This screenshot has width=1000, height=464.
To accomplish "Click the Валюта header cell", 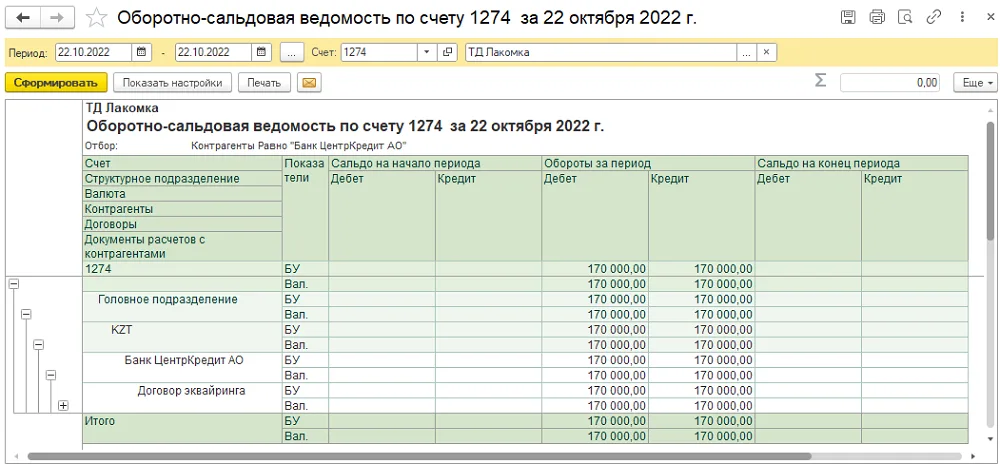I will [x=182, y=194].
